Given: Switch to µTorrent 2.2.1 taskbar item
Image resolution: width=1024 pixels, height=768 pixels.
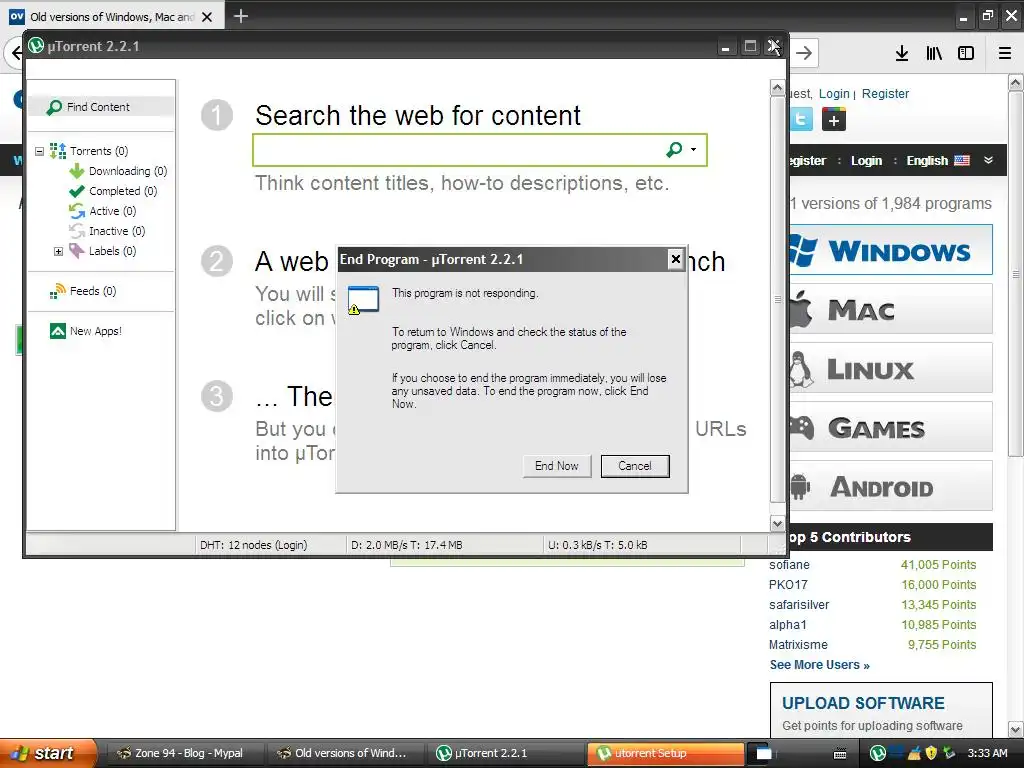Looking at the screenshot, I should tap(505, 753).
